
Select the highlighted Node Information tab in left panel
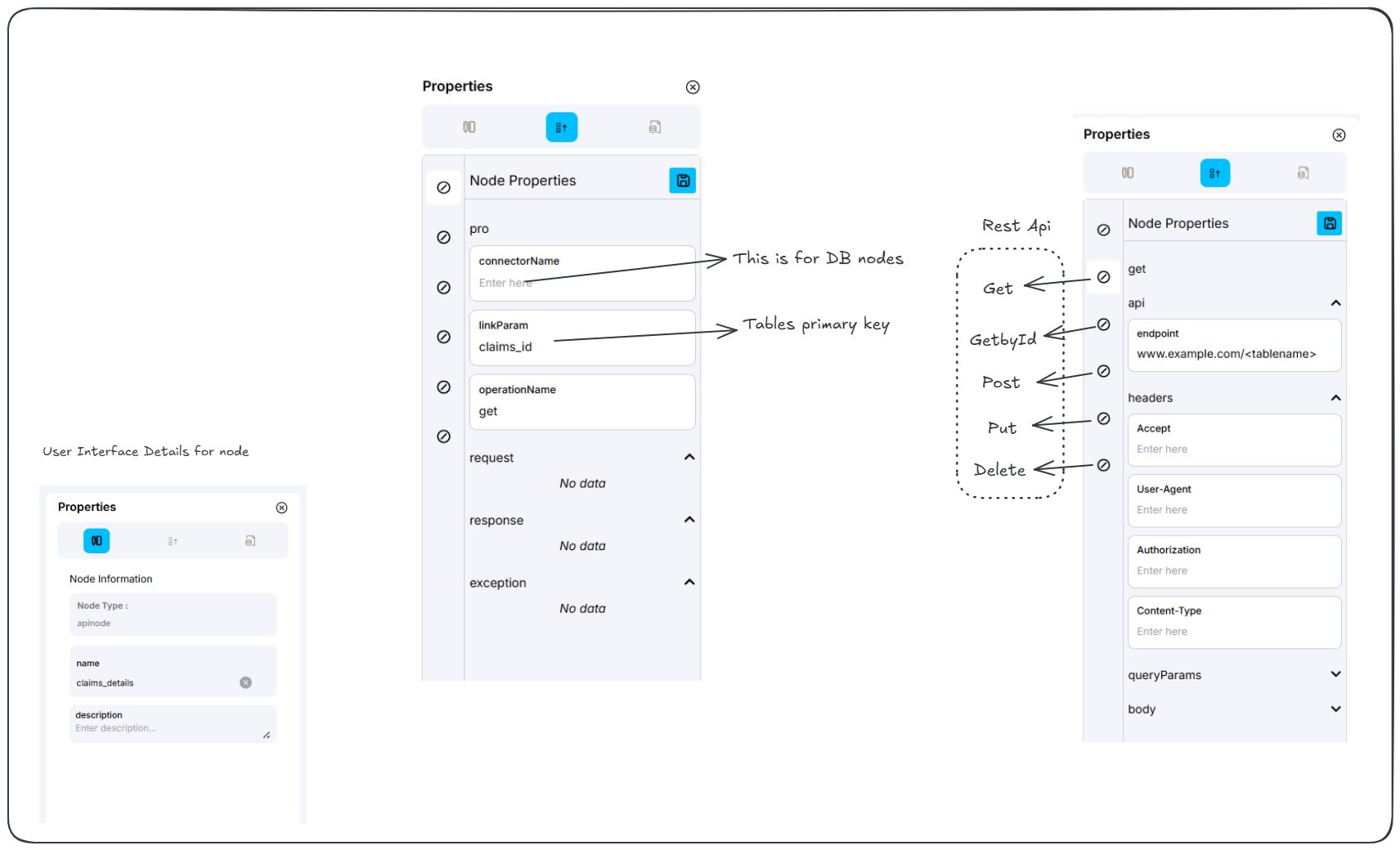coord(96,541)
